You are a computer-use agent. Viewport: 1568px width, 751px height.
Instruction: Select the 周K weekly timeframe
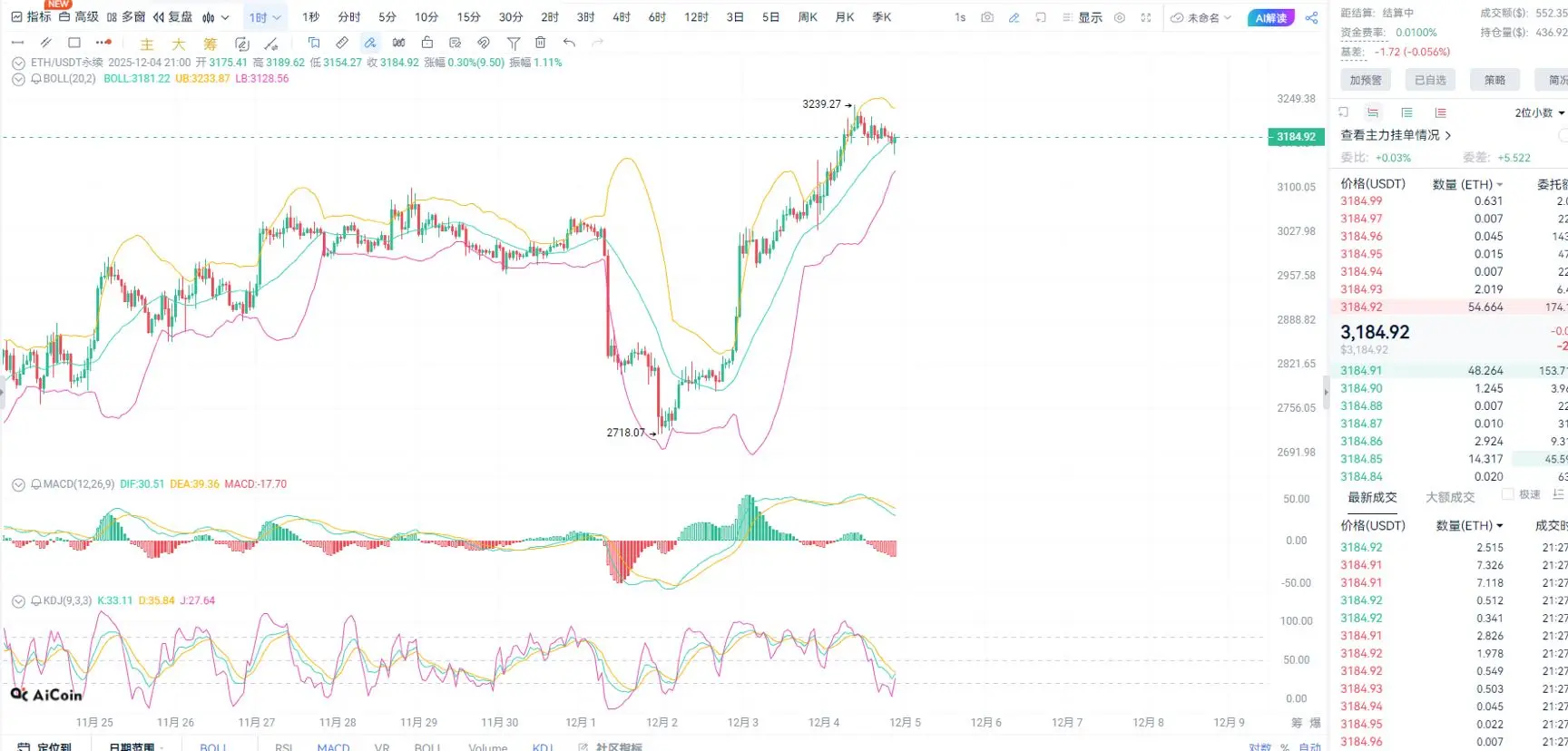coord(808,17)
